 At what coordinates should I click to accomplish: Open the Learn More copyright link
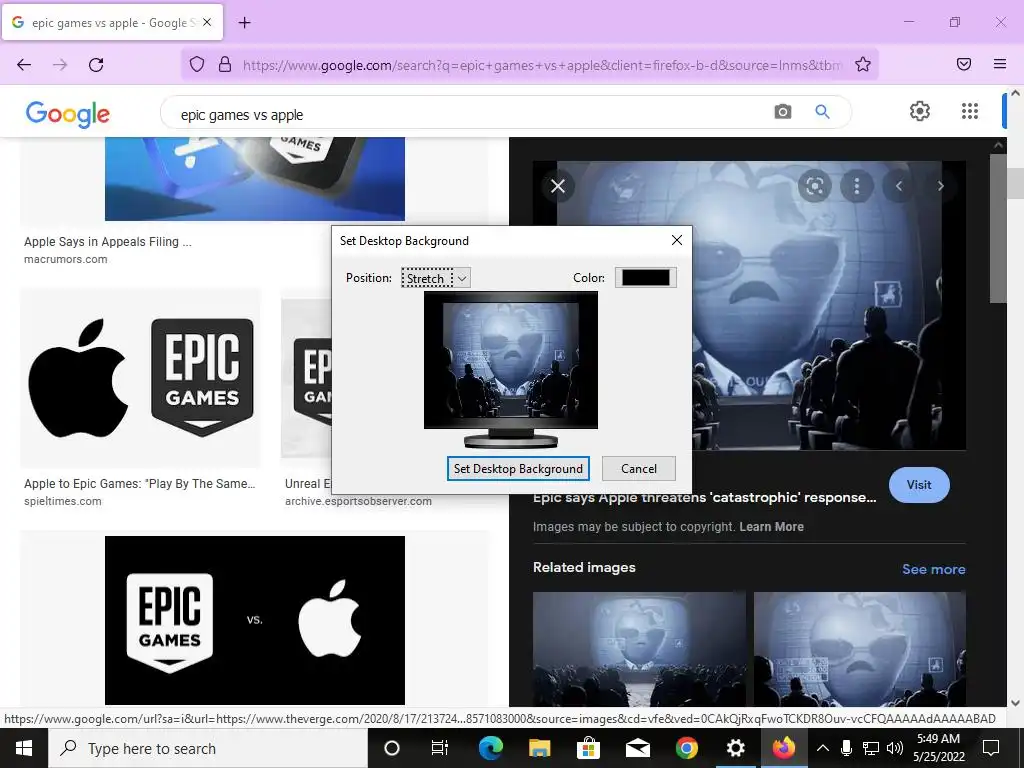tap(771, 526)
